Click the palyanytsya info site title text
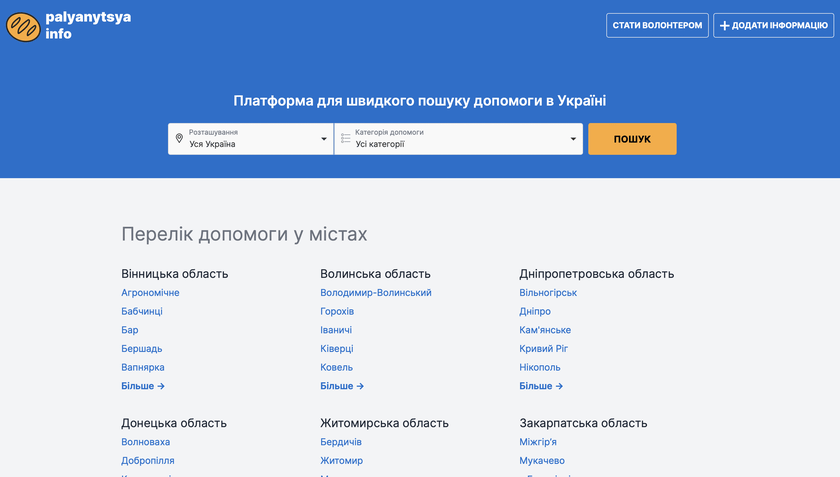This screenshot has width=840, height=477. (88, 25)
